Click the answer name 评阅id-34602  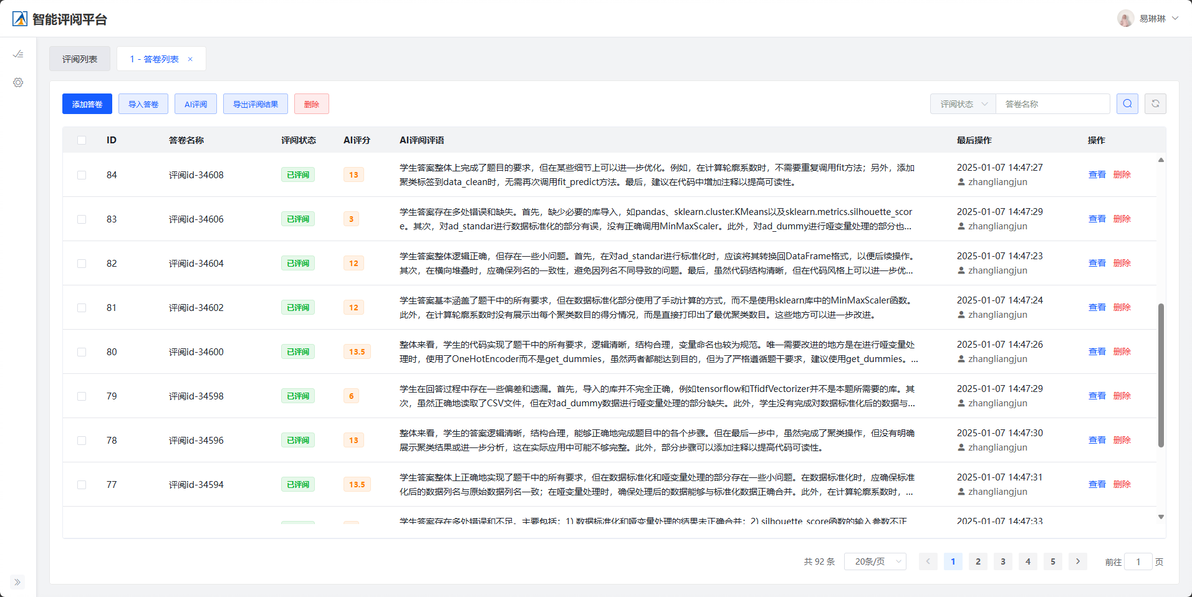(196, 307)
